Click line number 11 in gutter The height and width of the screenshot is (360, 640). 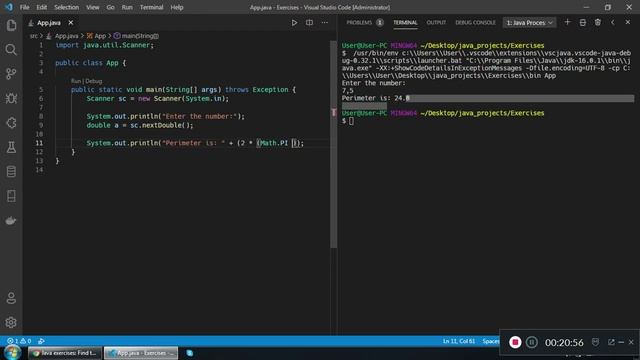tap(39, 143)
